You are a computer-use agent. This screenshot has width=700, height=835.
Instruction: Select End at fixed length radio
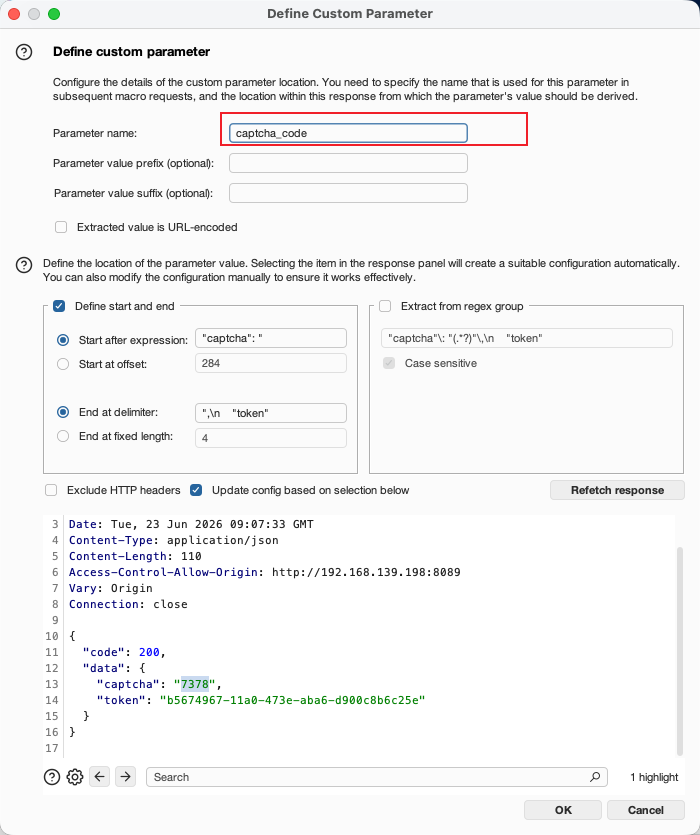click(63, 436)
